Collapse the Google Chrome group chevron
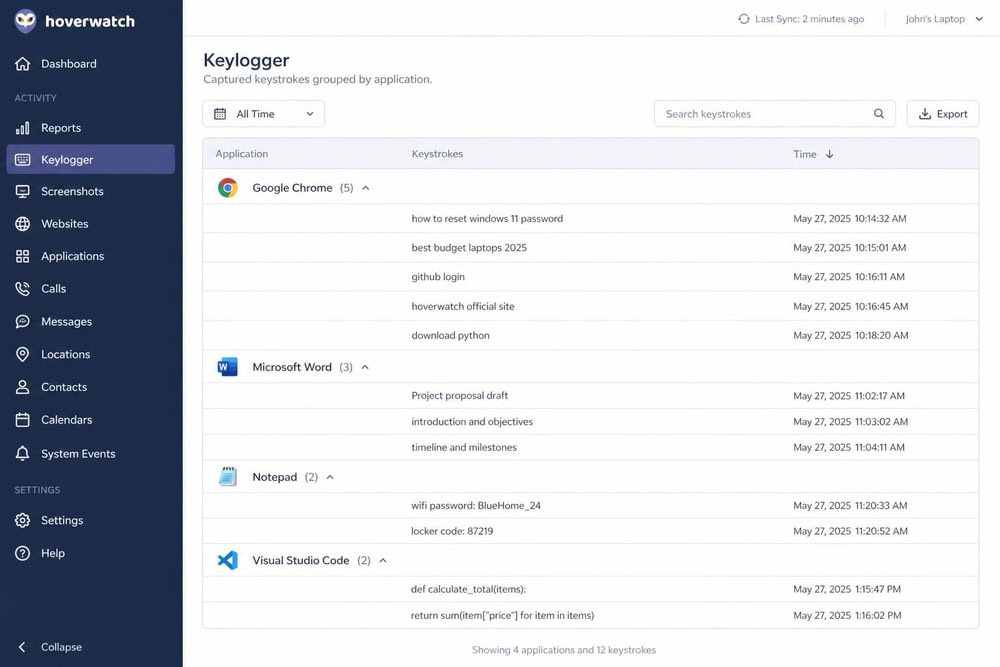Image resolution: width=1000 pixels, height=667 pixels. point(365,188)
